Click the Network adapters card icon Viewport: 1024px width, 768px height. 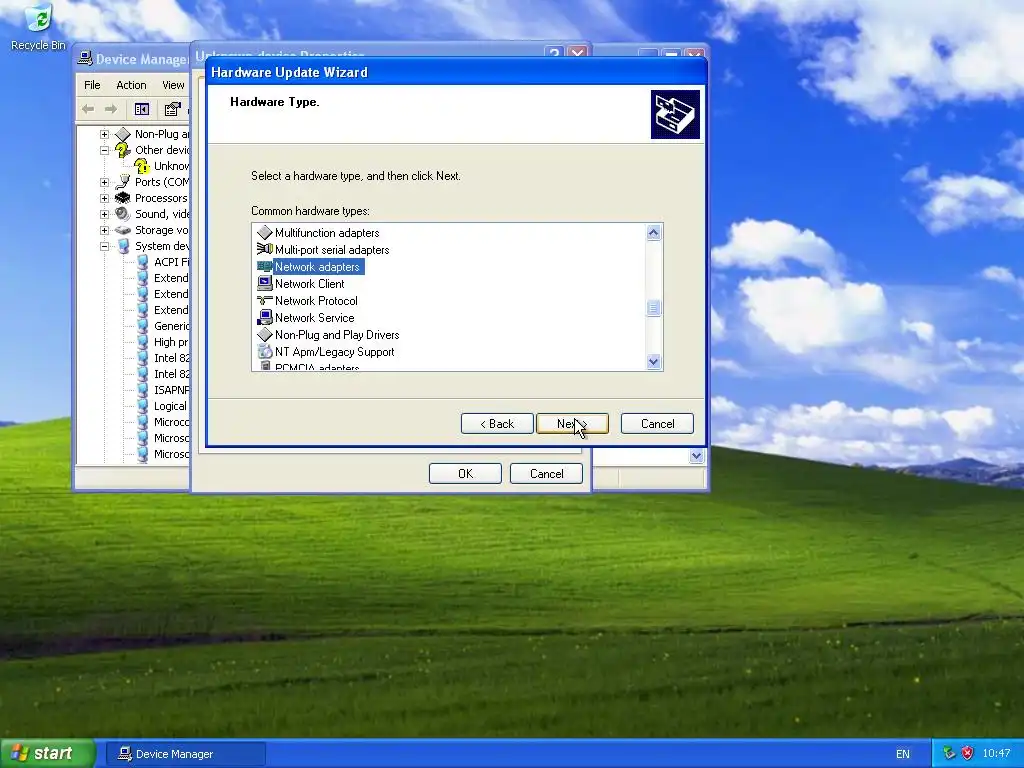pyautogui.click(x=264, y=266)
